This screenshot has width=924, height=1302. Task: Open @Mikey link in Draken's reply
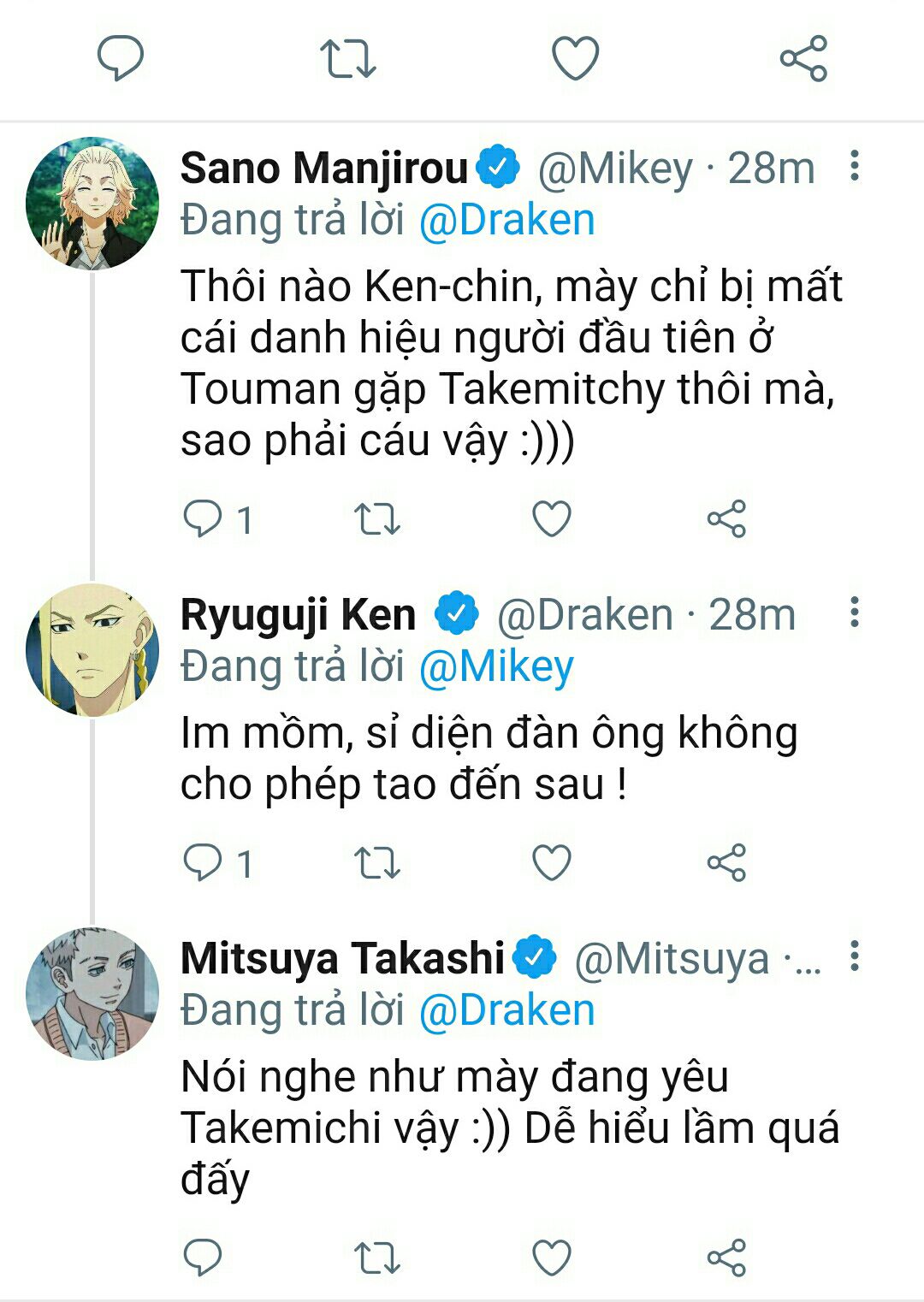[496, 667]
